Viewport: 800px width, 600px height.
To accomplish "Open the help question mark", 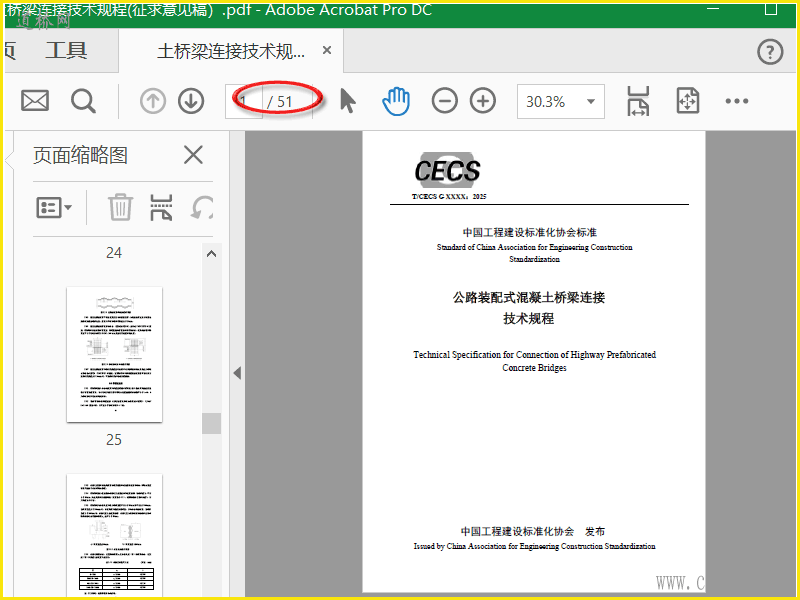I will pyautogui.click(x=770, y=52).
